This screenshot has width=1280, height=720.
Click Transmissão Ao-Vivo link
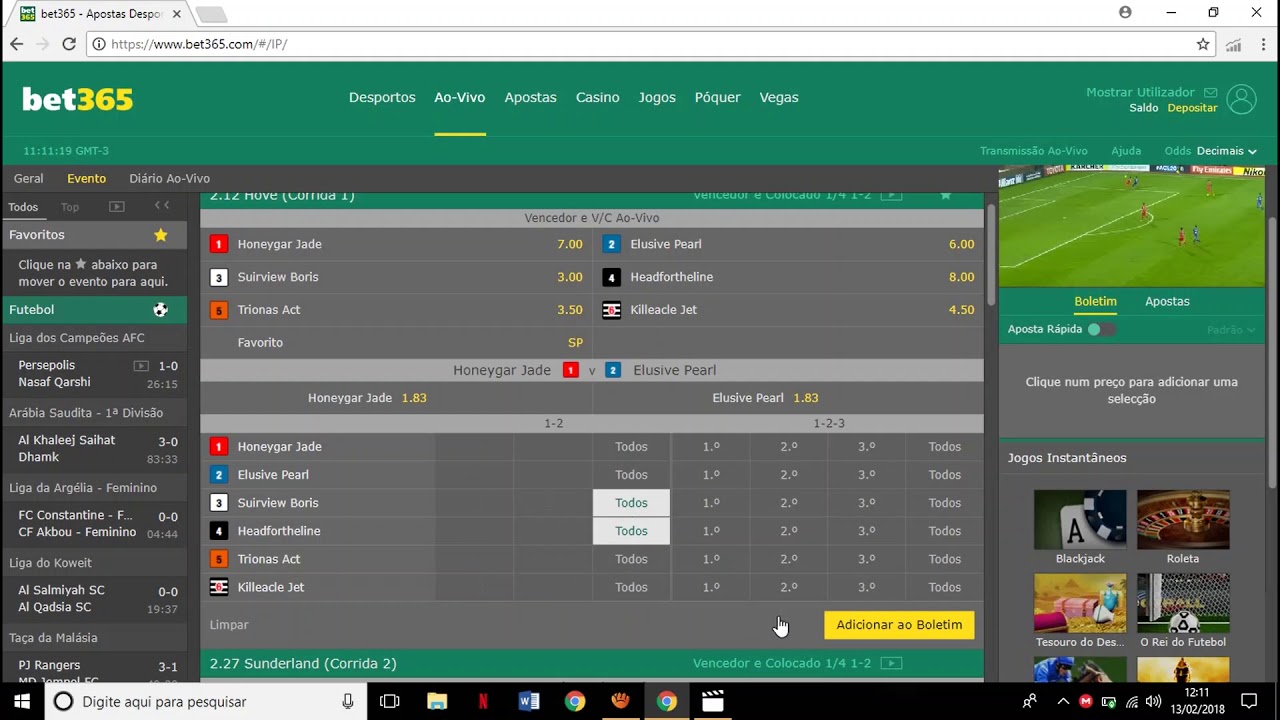(1033, 151)
